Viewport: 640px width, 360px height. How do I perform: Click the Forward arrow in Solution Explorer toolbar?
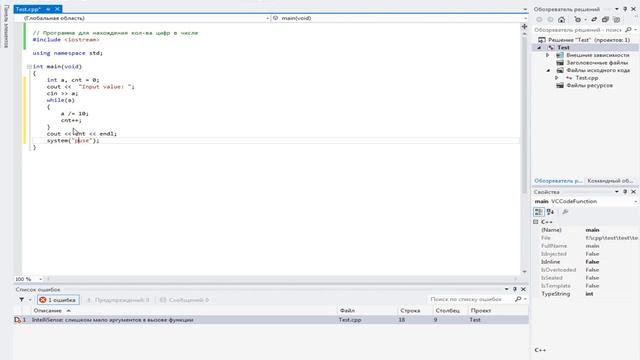click(x=550, y=20)
